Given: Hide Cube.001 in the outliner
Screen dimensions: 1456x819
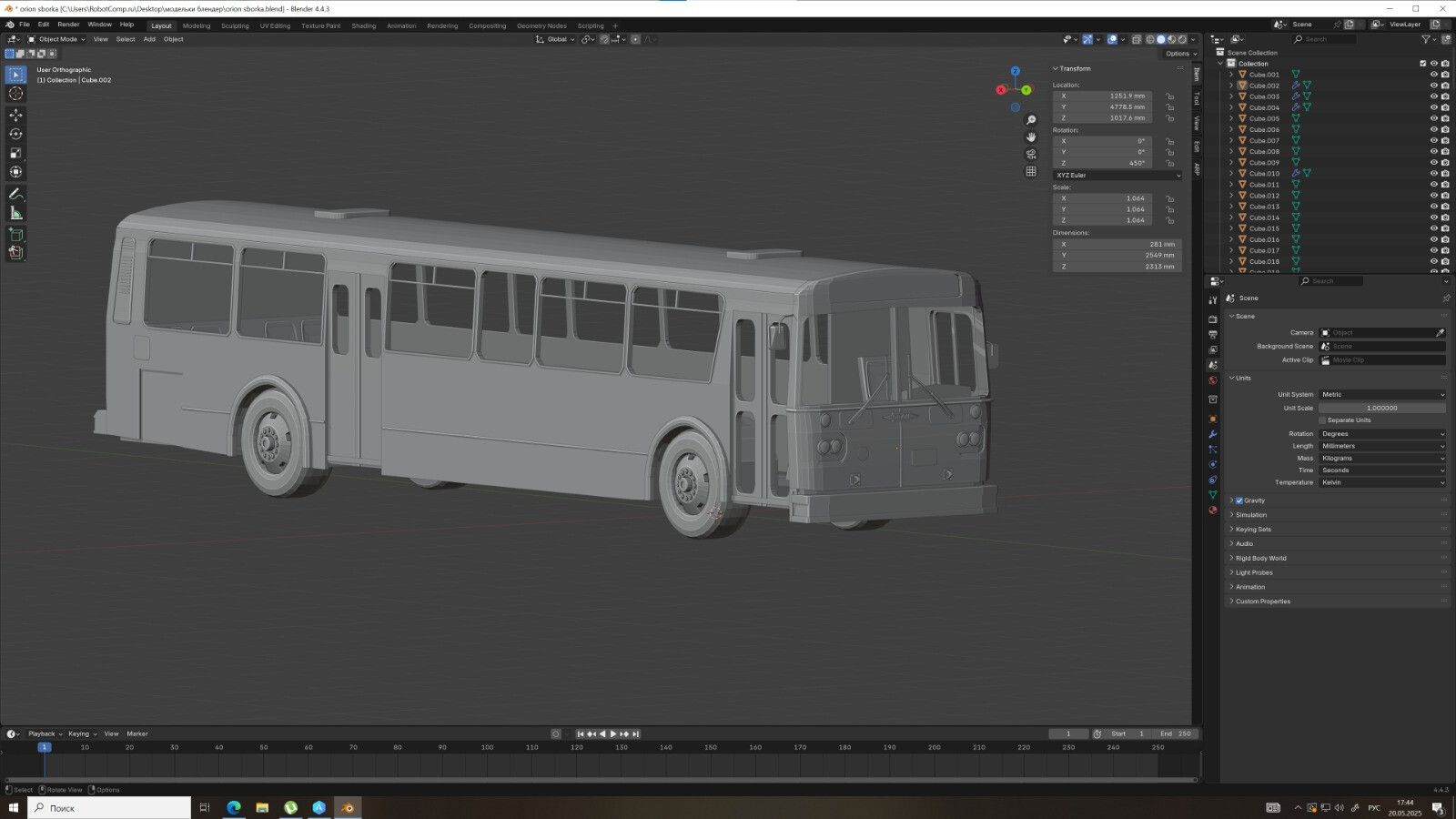Looking at the screenshot, I should tap(1433, 75).
